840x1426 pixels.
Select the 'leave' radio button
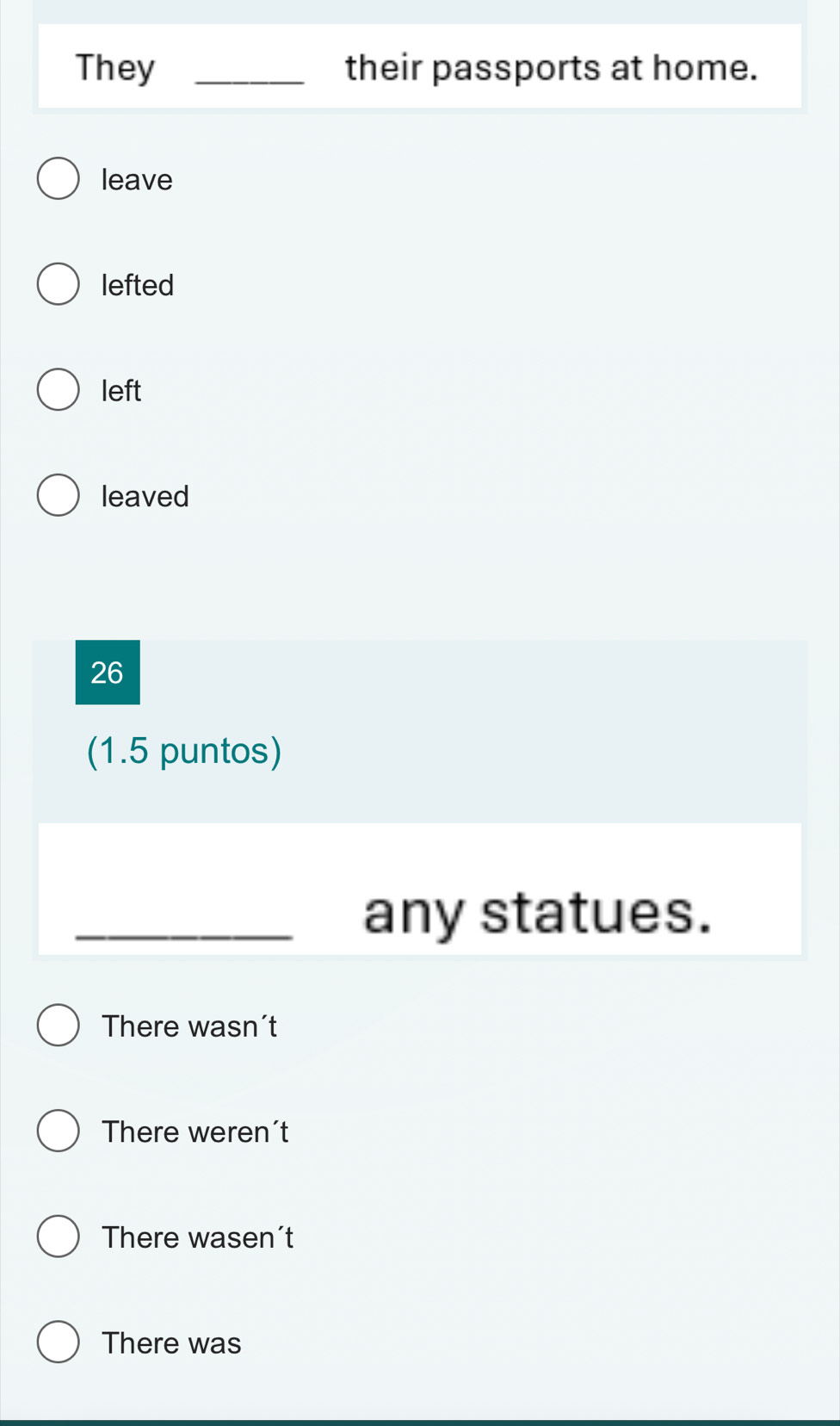coord(59,179)
